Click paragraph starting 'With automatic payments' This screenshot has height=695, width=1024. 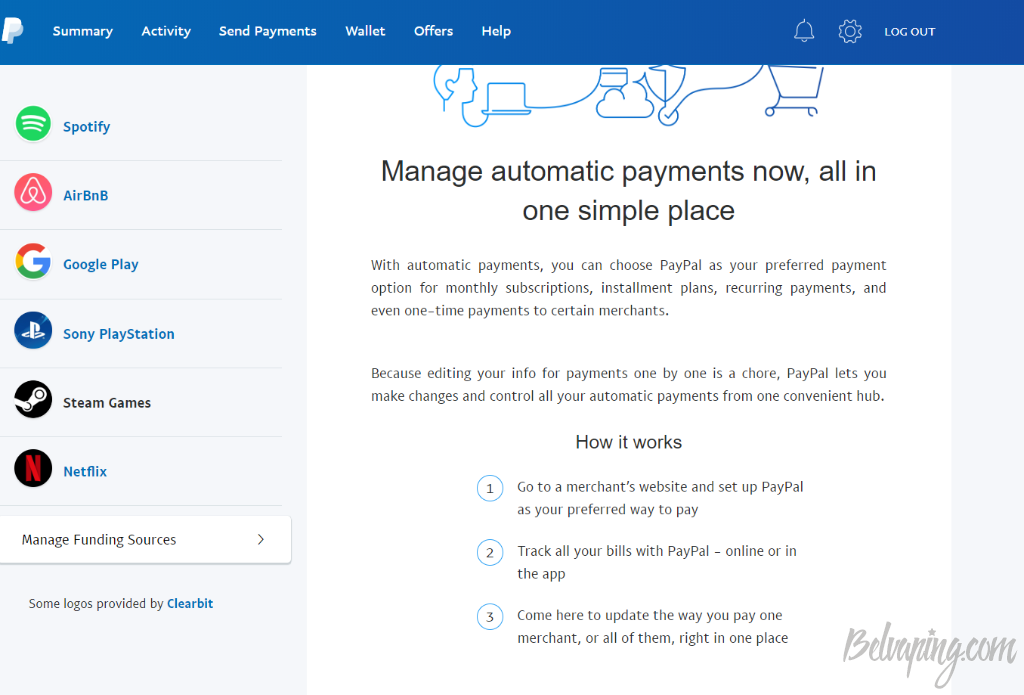point(628,287)
